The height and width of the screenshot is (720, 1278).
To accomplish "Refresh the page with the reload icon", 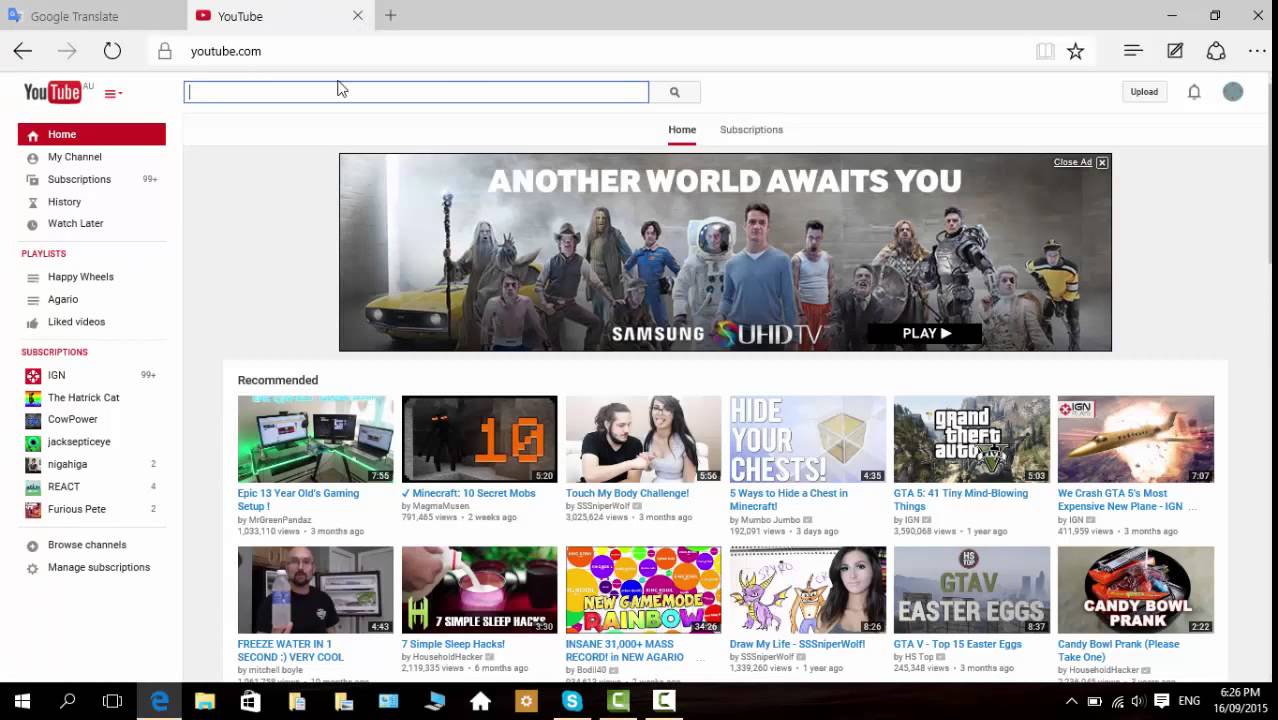I will pos(112,51).
